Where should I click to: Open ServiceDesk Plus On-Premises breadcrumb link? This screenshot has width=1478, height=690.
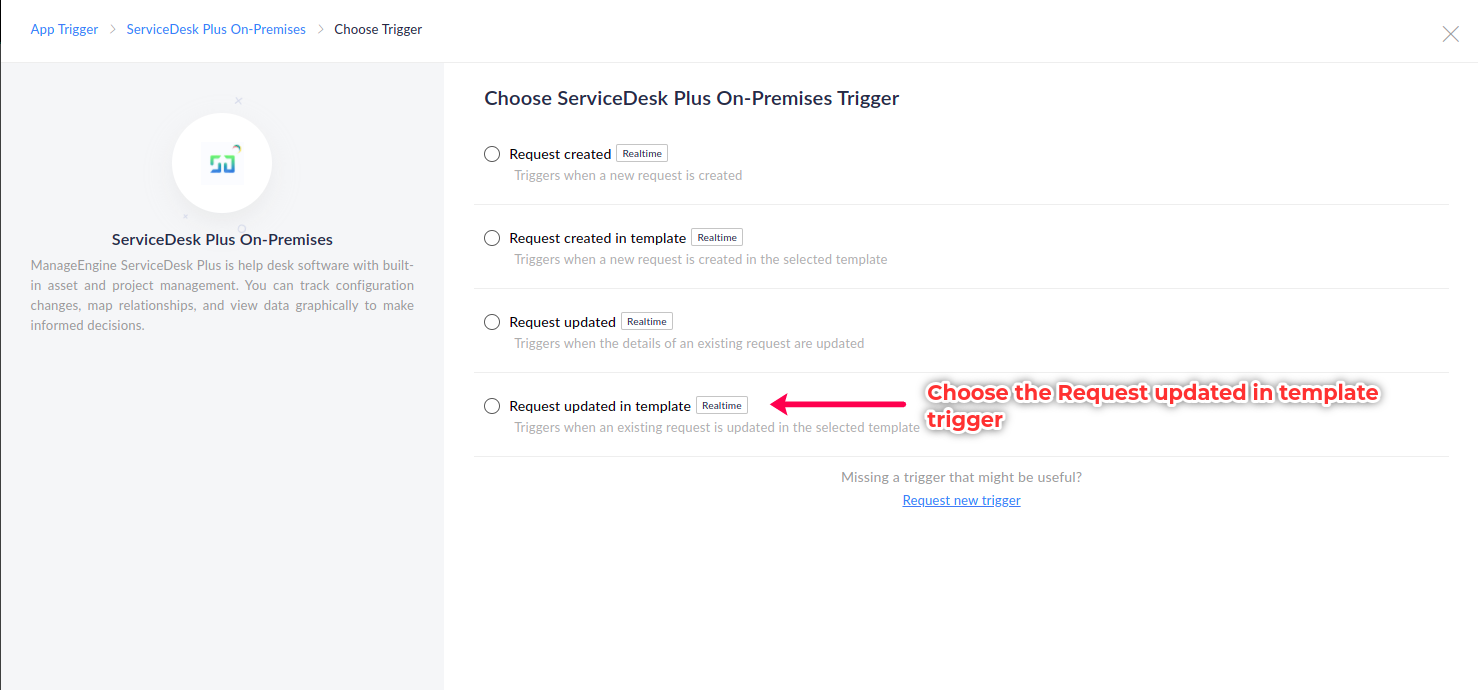216,30
